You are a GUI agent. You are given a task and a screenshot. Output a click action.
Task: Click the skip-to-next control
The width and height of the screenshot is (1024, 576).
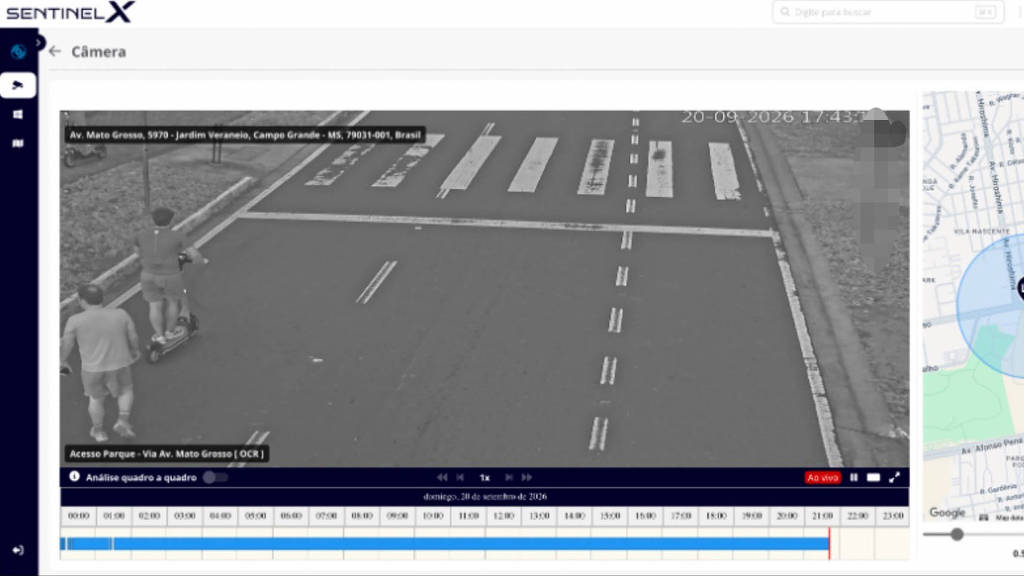(x=509, y=477)
